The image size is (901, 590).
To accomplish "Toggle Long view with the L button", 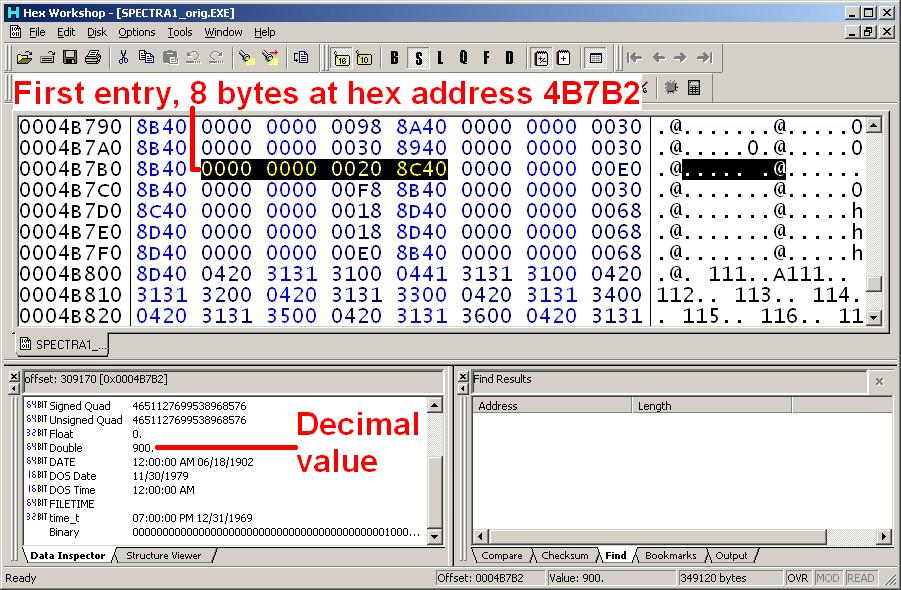I will tap(440, 57).
